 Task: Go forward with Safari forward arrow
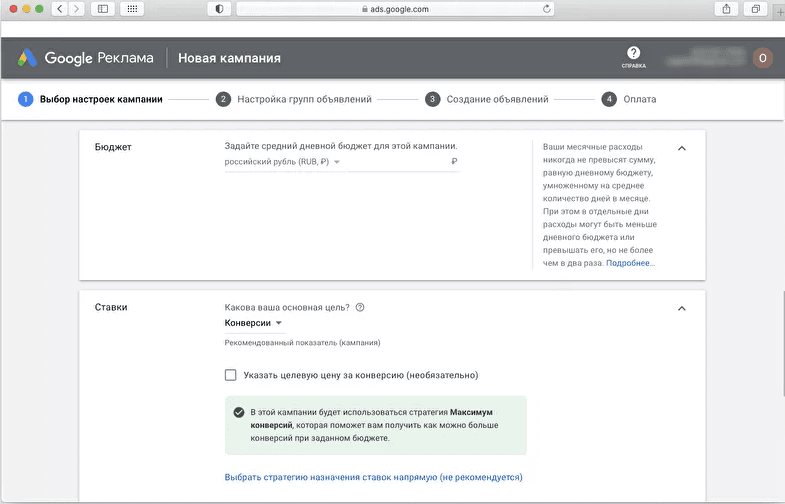point(77,9)
